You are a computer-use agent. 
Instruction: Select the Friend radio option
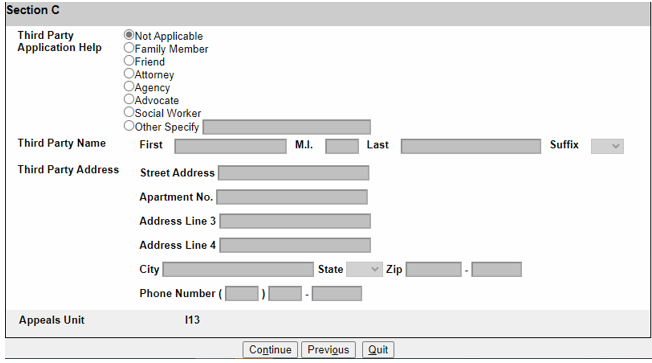tap(129, 61)
